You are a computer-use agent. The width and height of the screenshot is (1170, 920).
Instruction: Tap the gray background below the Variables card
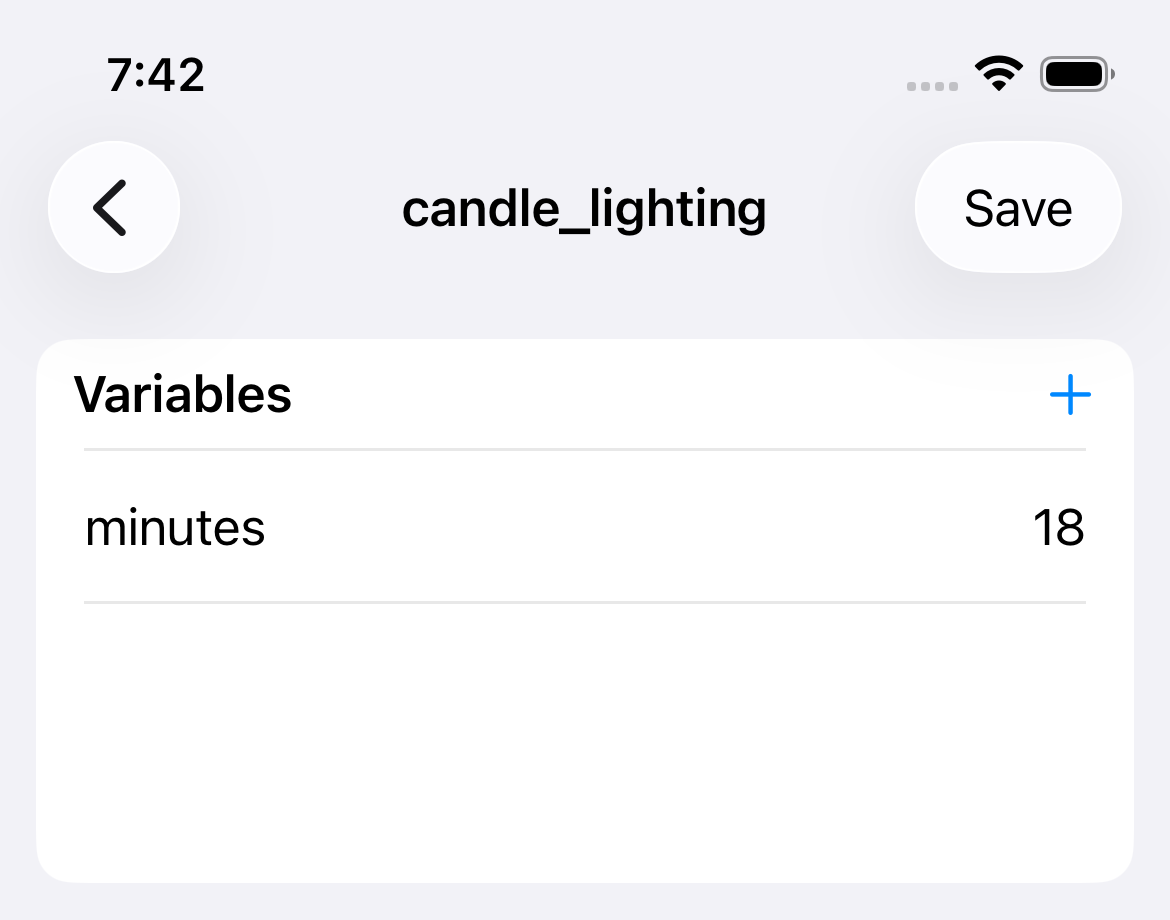pos(584,902)
